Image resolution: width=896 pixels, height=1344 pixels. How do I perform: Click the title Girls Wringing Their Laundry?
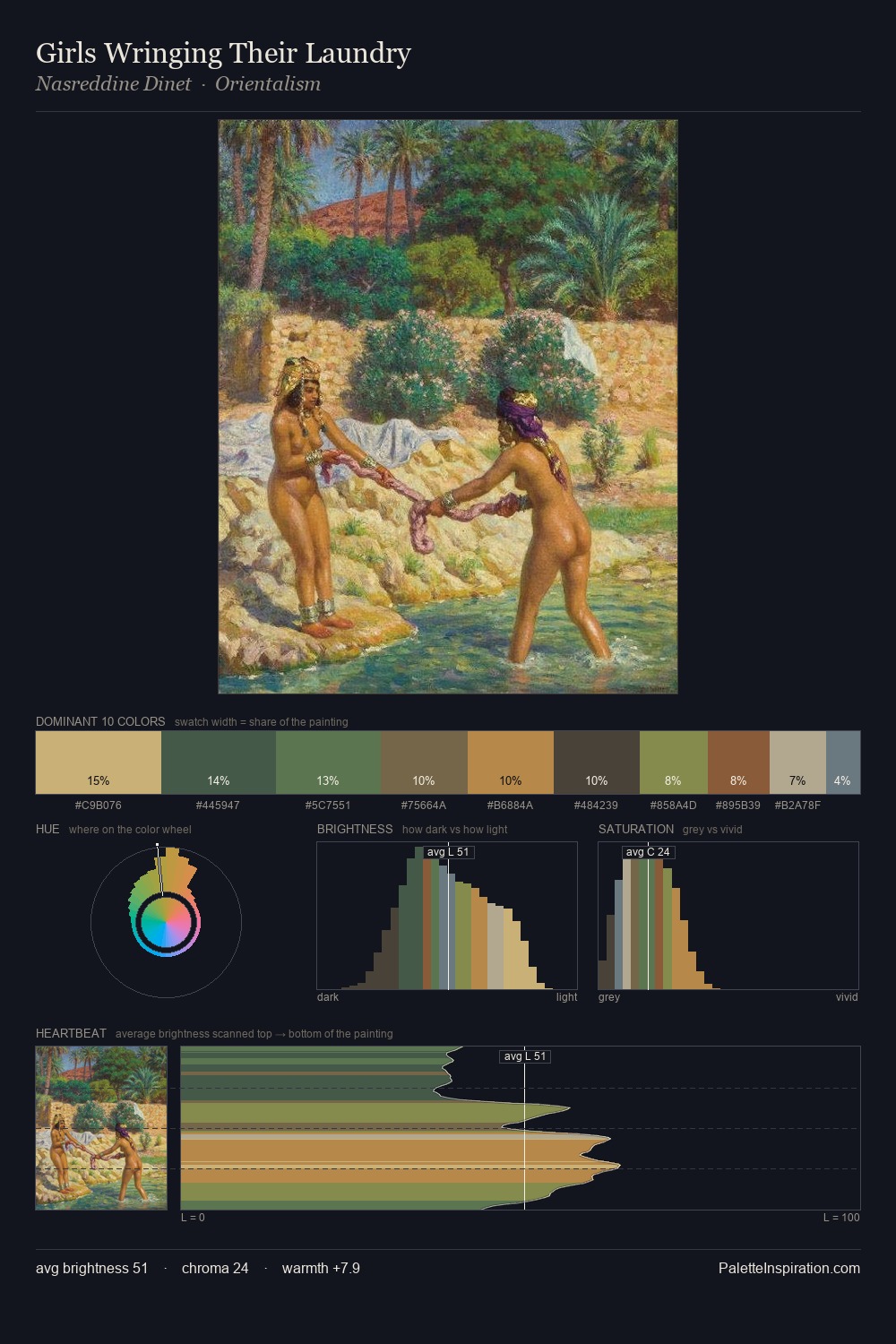click(x=223, y=53)
